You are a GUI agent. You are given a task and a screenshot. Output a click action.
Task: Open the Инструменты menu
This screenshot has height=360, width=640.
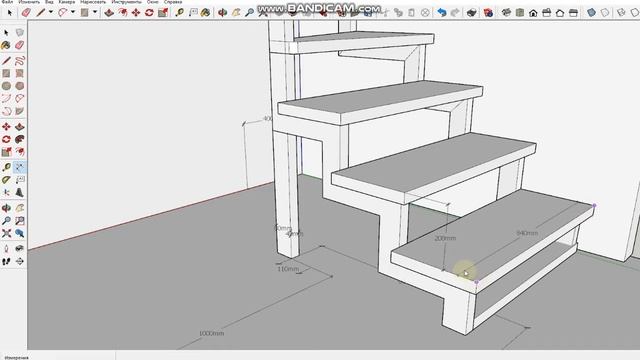[127, 2]
